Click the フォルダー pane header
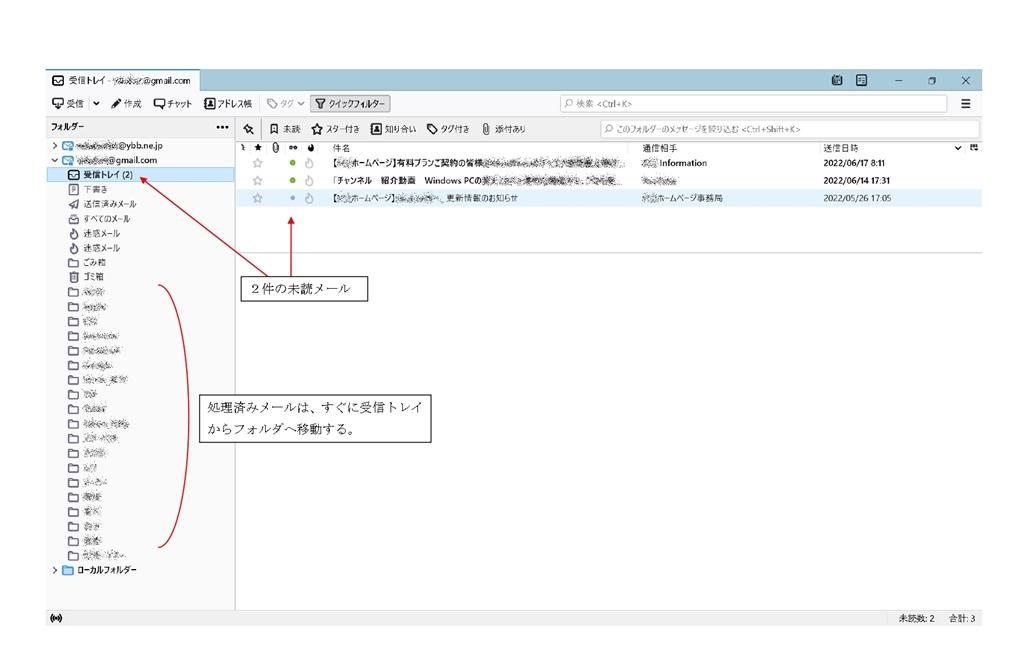The height and width of the screenshot is (646, 1024). pyautogui.click(x=68, y=127)
